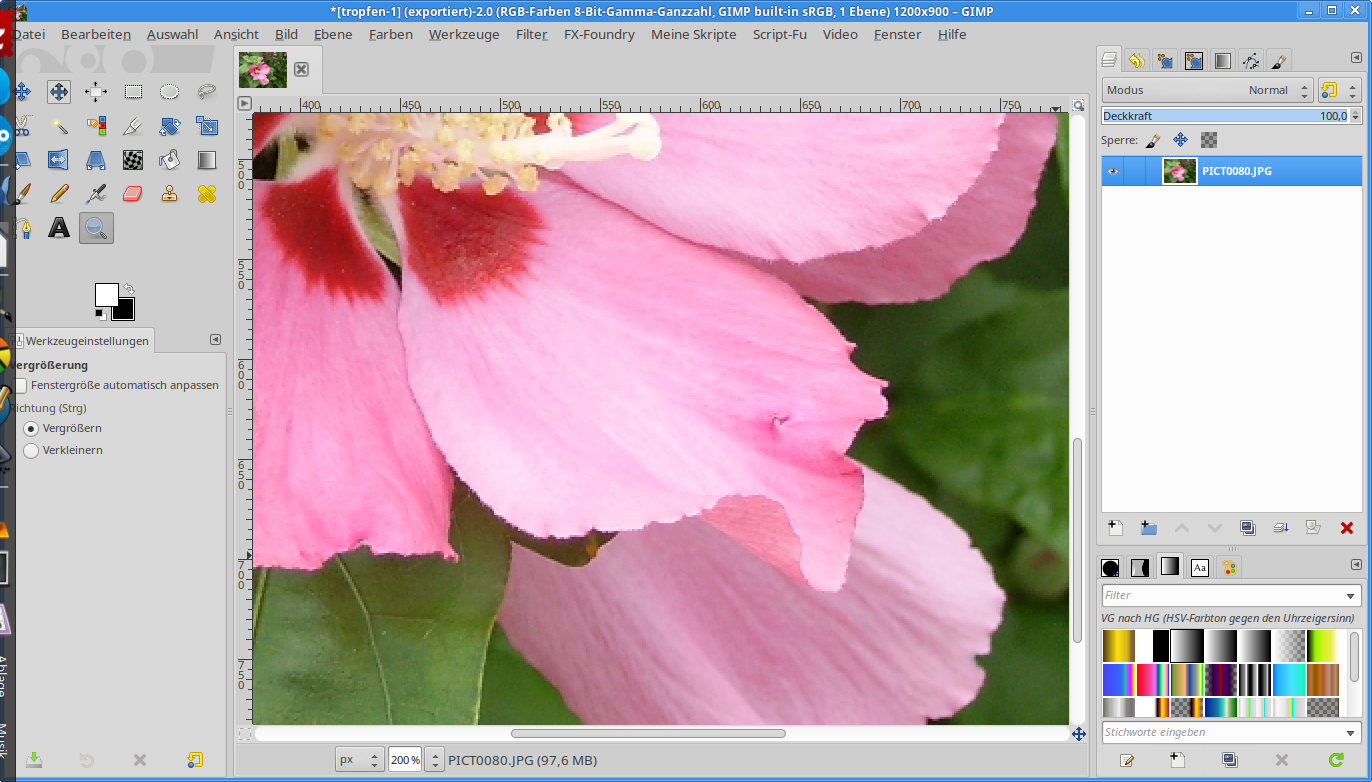Open the zoom percentage dropdown in the status bar
The height and width of the screenshot is (782, 1372).
pos(434,759)
